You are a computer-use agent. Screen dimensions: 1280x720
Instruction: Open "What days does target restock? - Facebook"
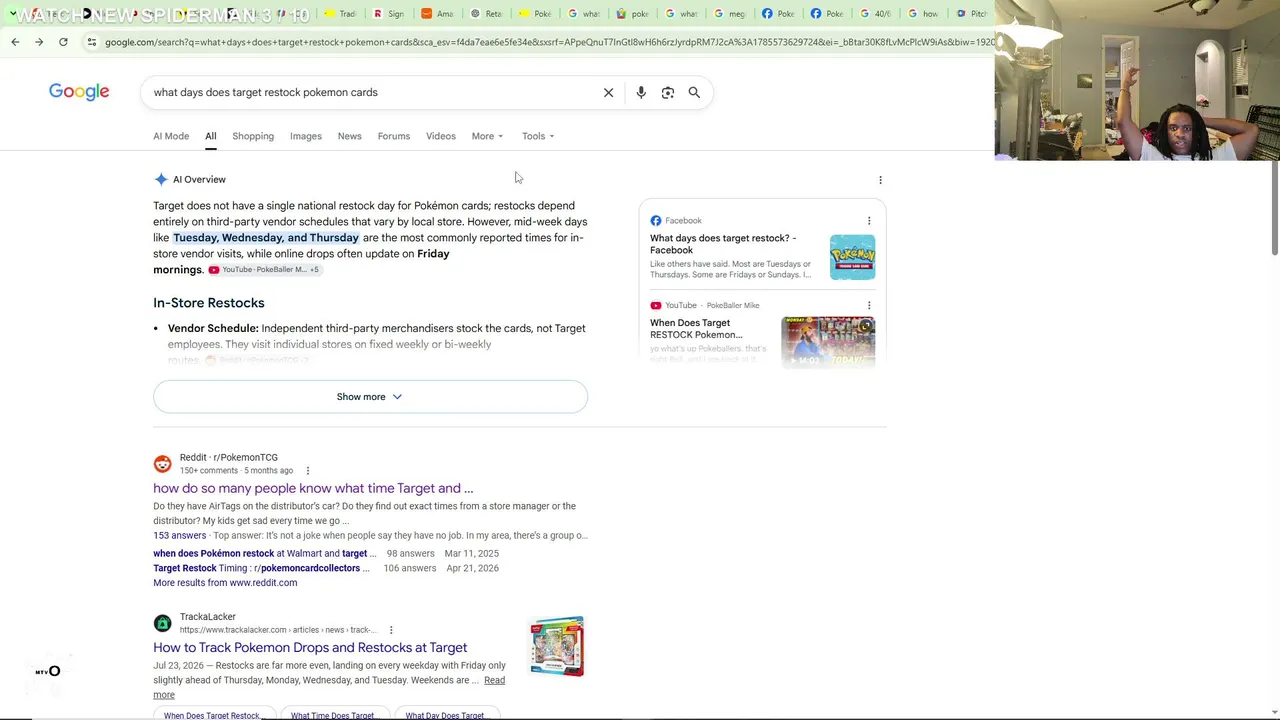723,244
